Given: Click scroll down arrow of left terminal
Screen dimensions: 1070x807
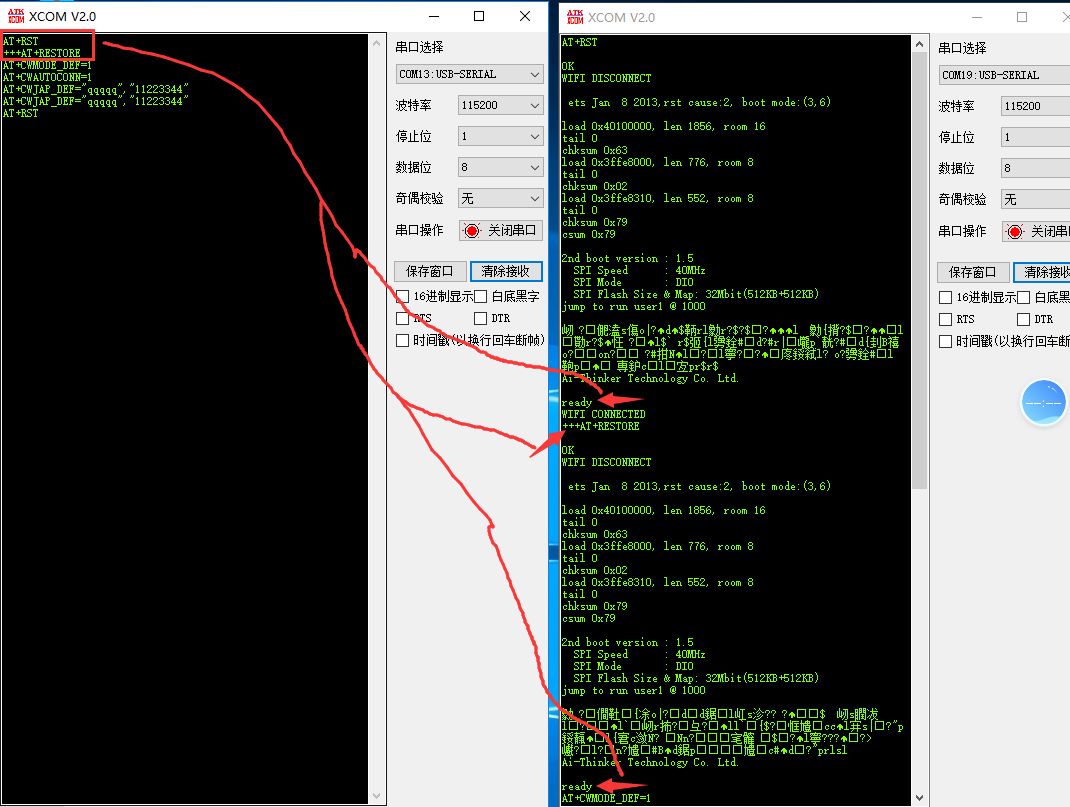Looking at the screenshot, I should [x=377, y=796].
